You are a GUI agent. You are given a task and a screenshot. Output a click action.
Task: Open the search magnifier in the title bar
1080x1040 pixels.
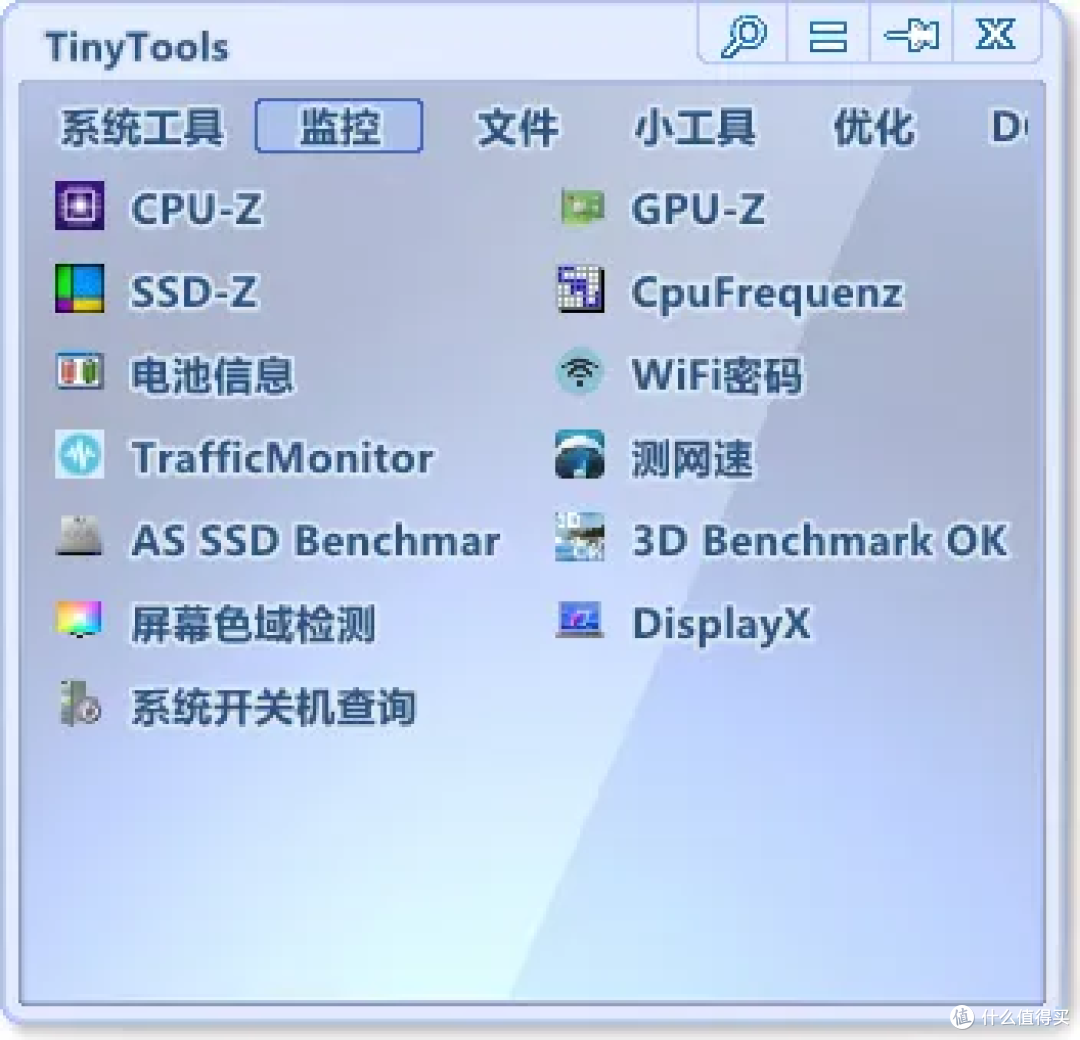coord(743,34)
